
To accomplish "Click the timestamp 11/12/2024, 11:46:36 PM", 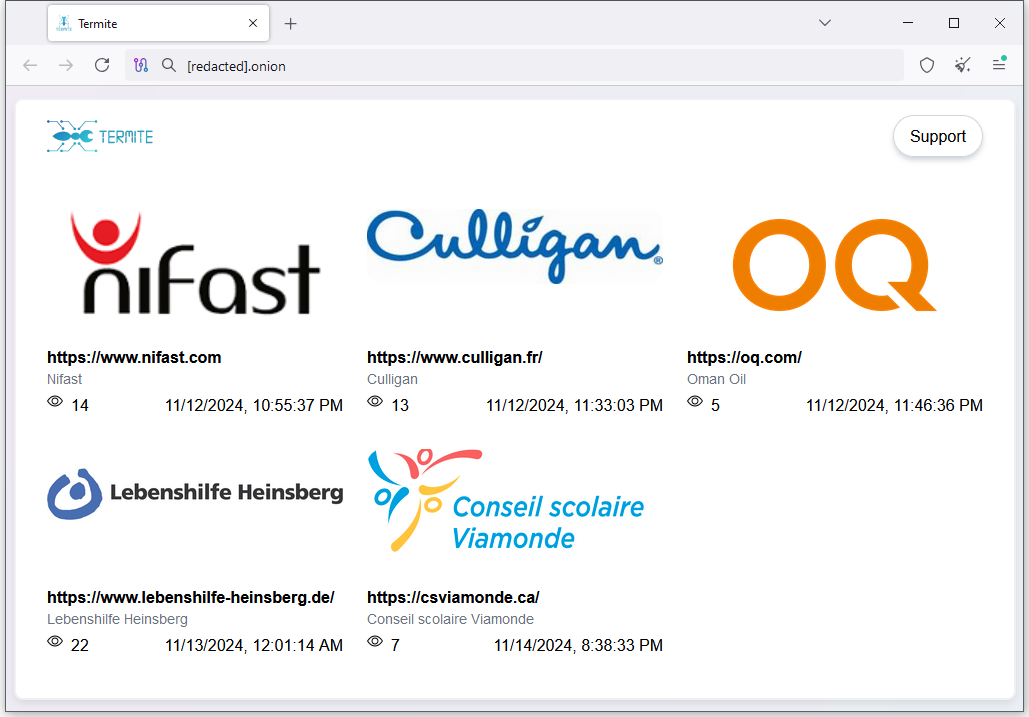I will 894,405.
